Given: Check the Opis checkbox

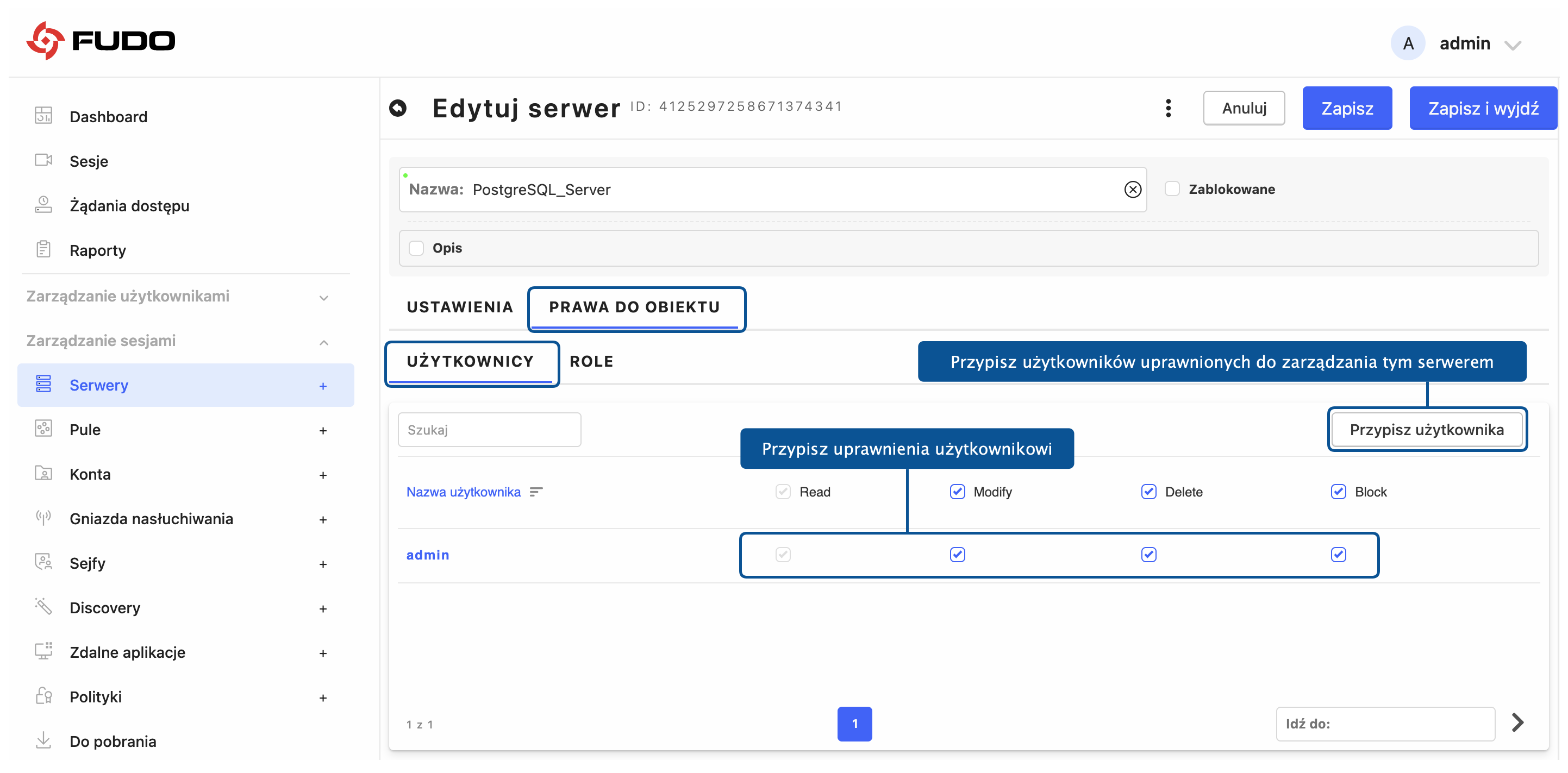Looking at the screenshot, I should (x=417, y=248).
